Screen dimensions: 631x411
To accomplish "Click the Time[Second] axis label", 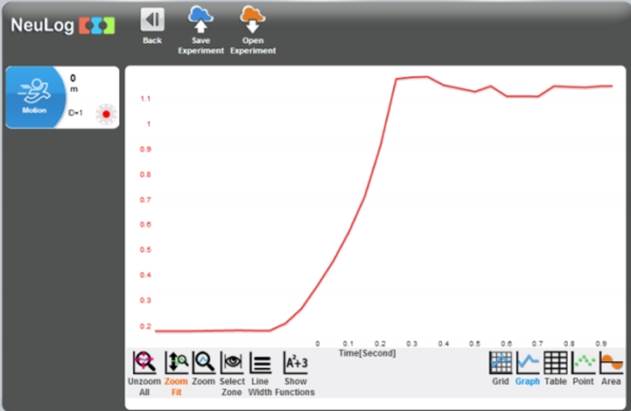I will point(366,353).
